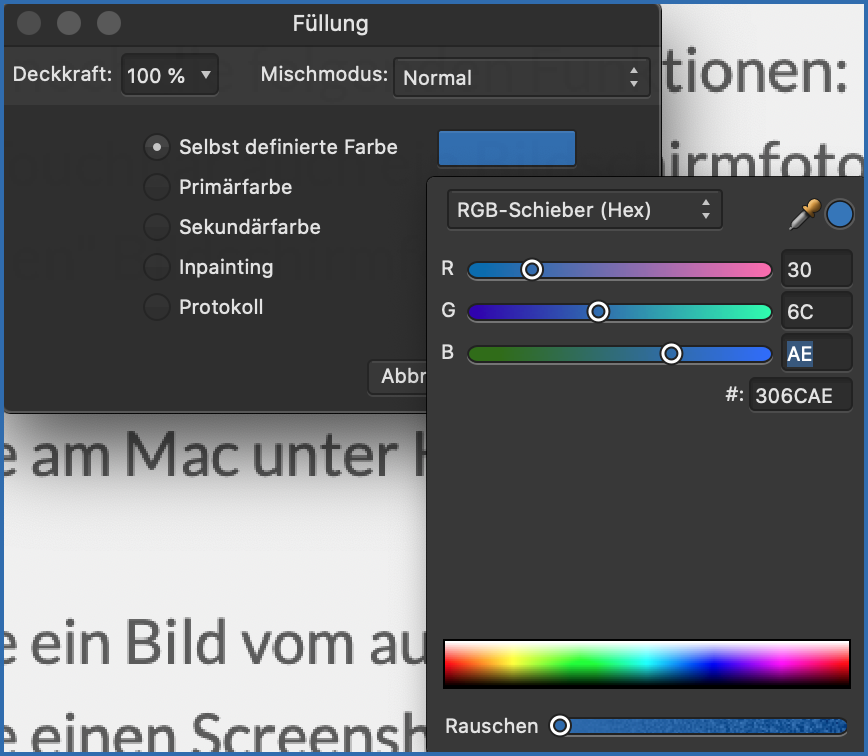Viewport: 868px width, 756px height.
Task: Open the Mischmodus dropdown showing Normal
Action: [x=521, y=77]
